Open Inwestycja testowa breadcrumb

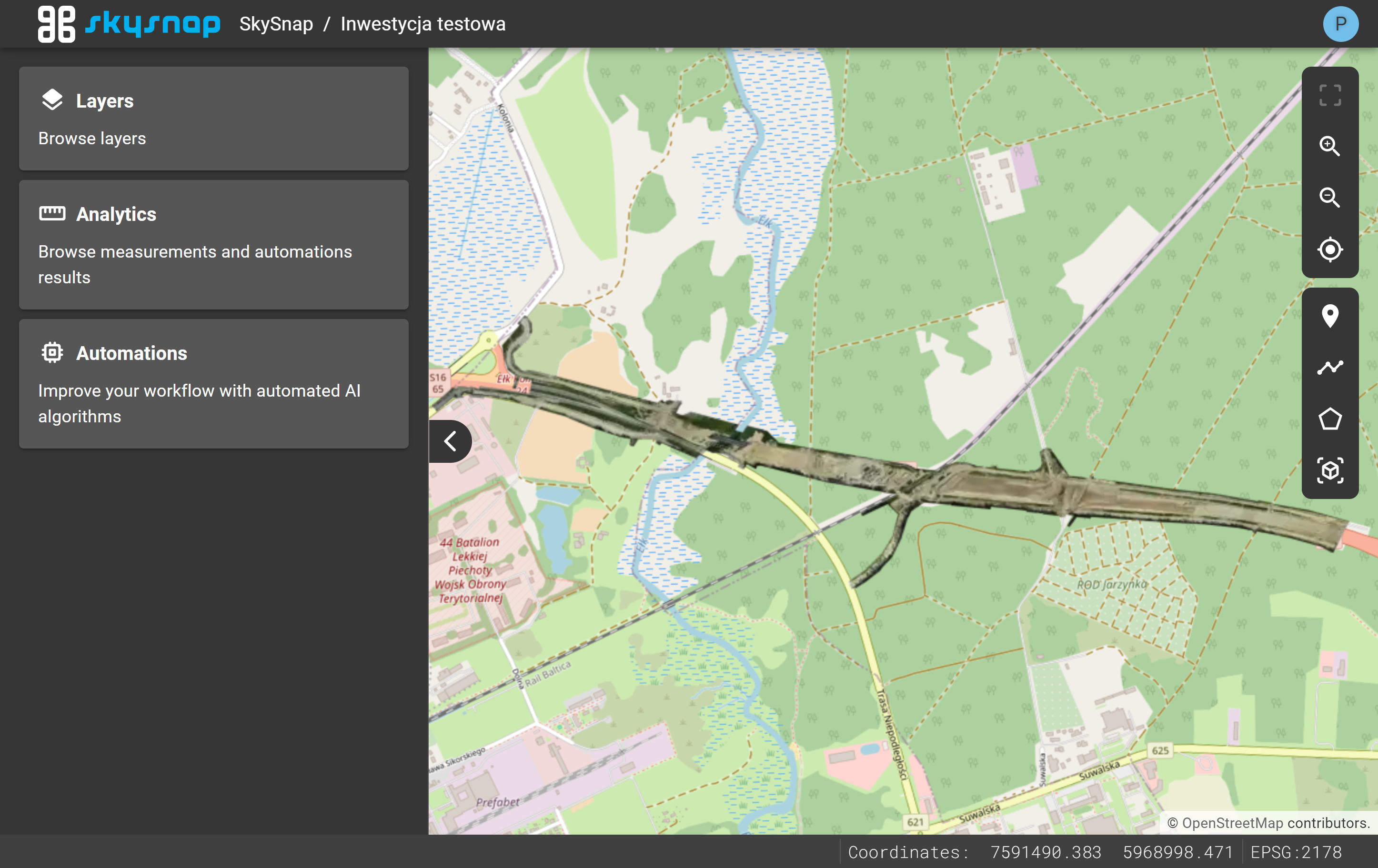(x=423, y=24)
